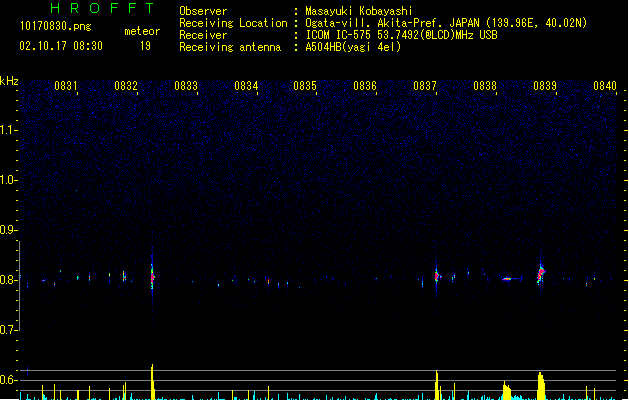Click the 1.1 kHz axis label

(x=8, y=130)
